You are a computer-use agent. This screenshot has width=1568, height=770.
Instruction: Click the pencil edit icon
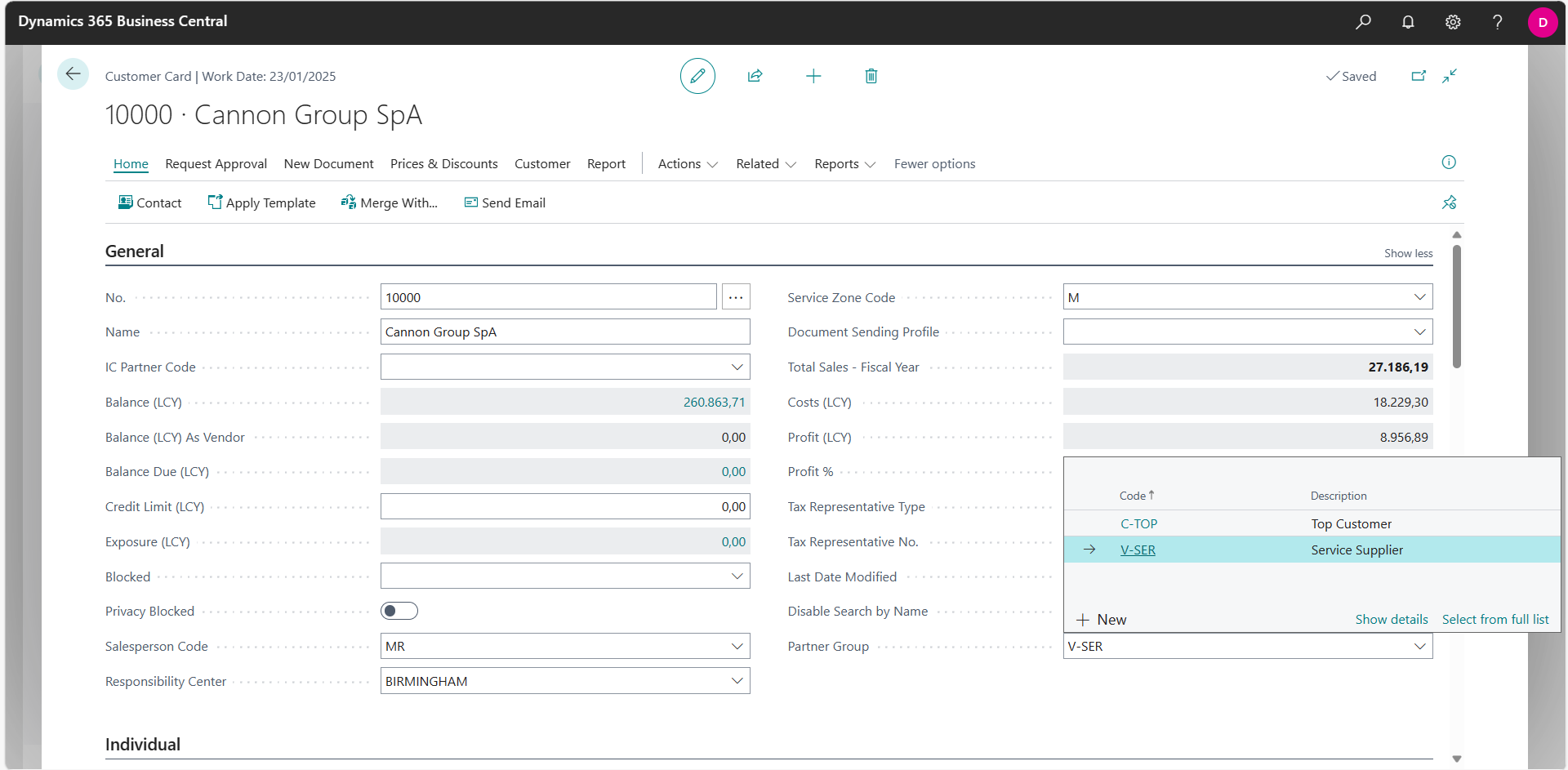(697, 76)
